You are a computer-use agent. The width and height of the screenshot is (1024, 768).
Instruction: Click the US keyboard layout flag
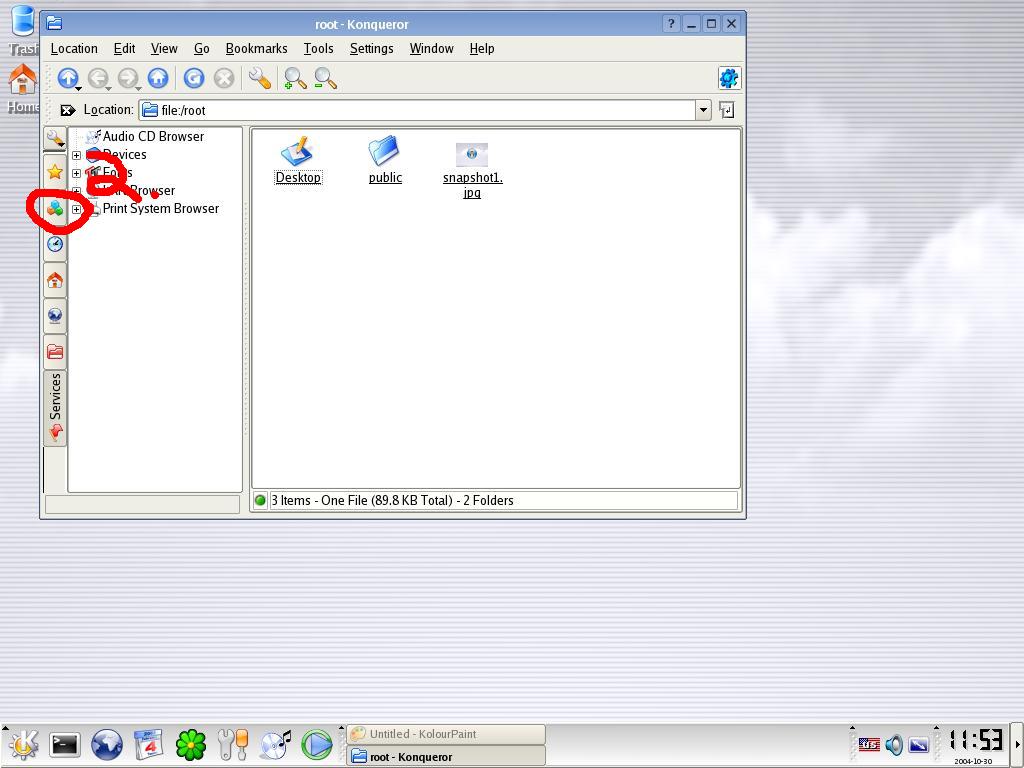[x=869, y=744]
